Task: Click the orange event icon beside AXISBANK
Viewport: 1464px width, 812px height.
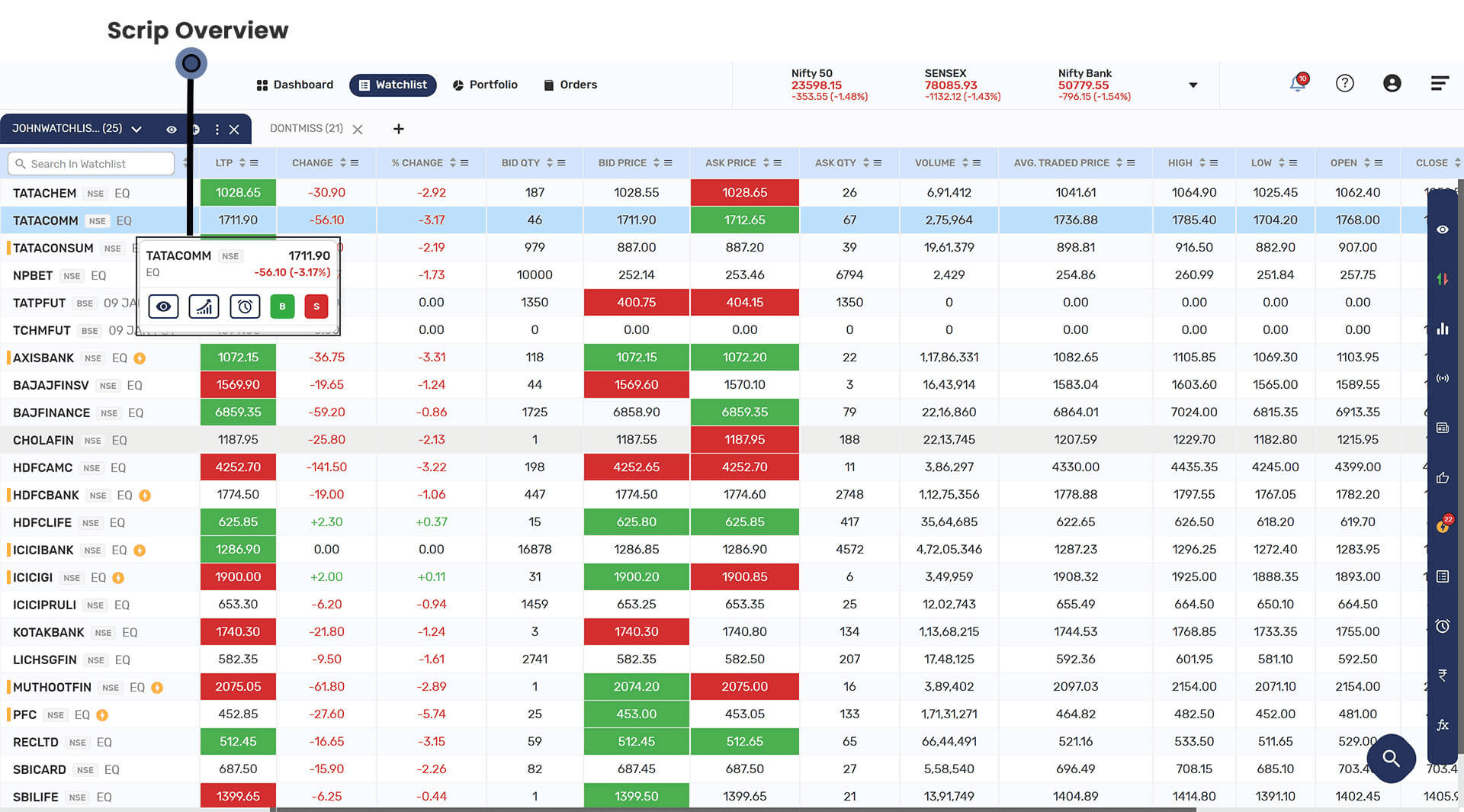Action: pos(140,358)
